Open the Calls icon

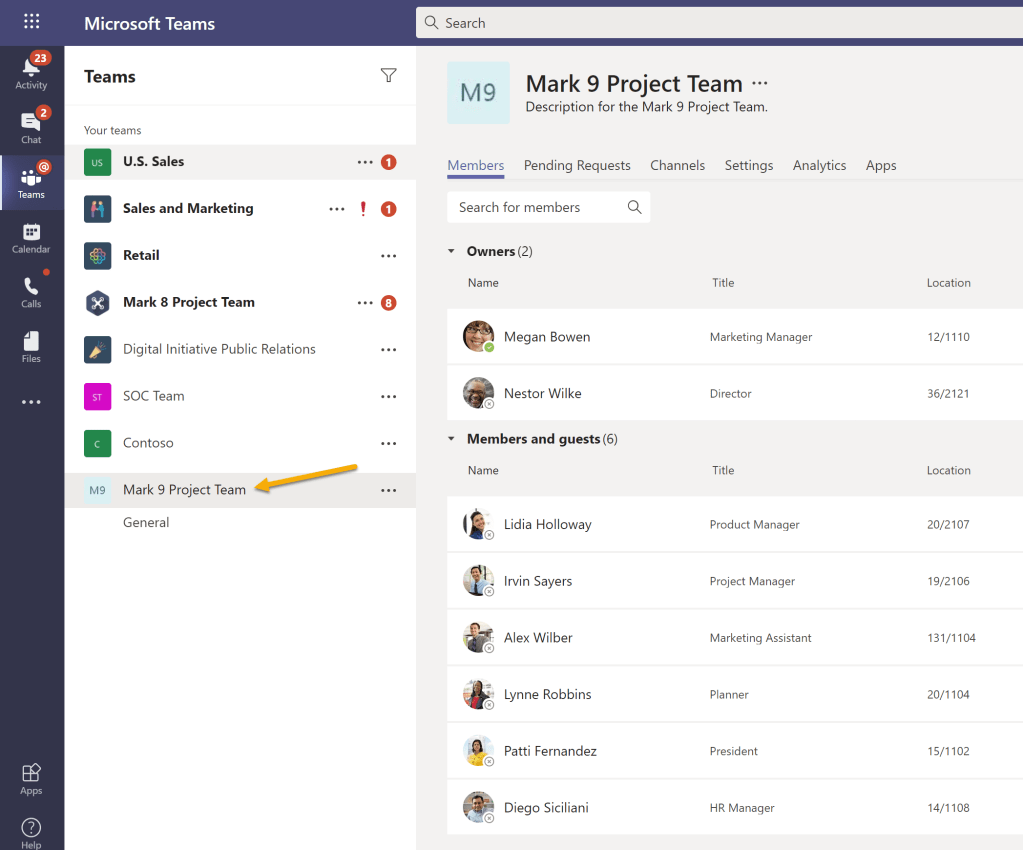click(x=31, y=291)
